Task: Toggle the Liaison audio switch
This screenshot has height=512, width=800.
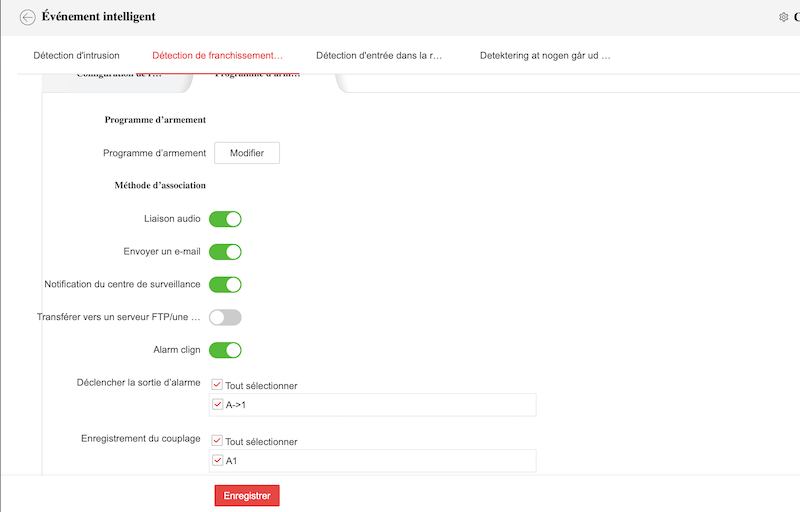Action: (x=225, y=219)
